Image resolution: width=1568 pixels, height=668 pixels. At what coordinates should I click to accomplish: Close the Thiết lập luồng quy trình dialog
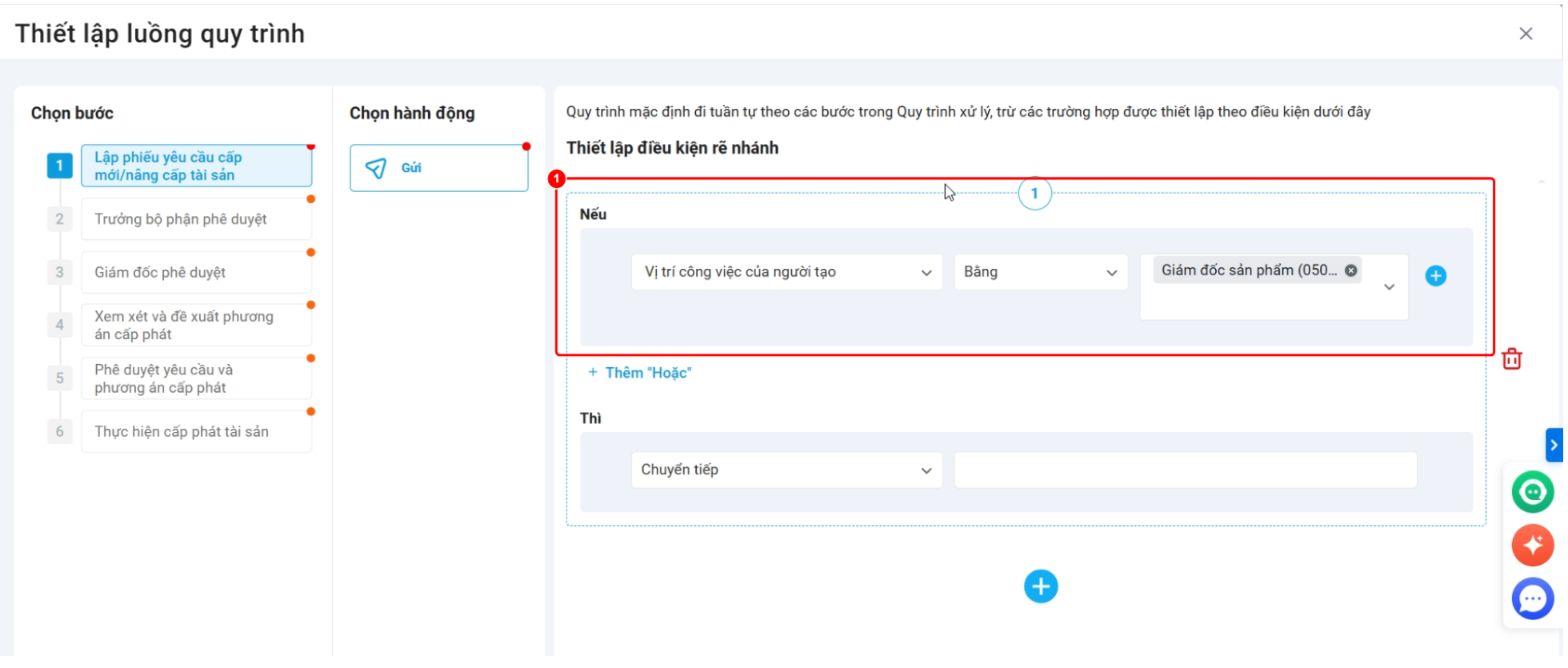(1526, 34)
